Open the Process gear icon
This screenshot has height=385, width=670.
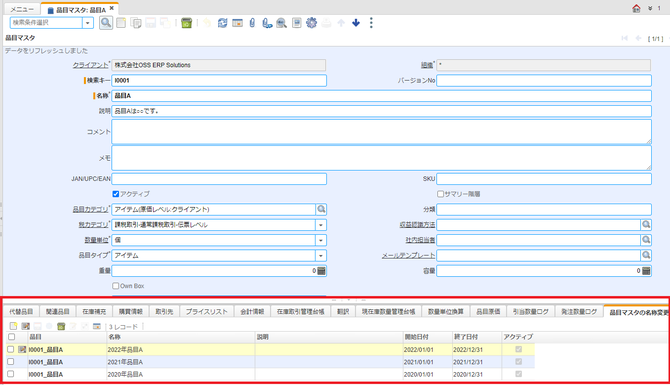coord(311,23)
